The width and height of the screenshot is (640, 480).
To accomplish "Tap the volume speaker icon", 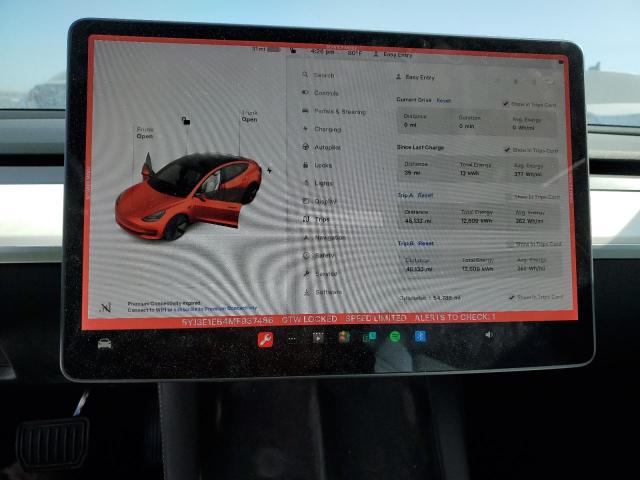I will pos(489,335).
